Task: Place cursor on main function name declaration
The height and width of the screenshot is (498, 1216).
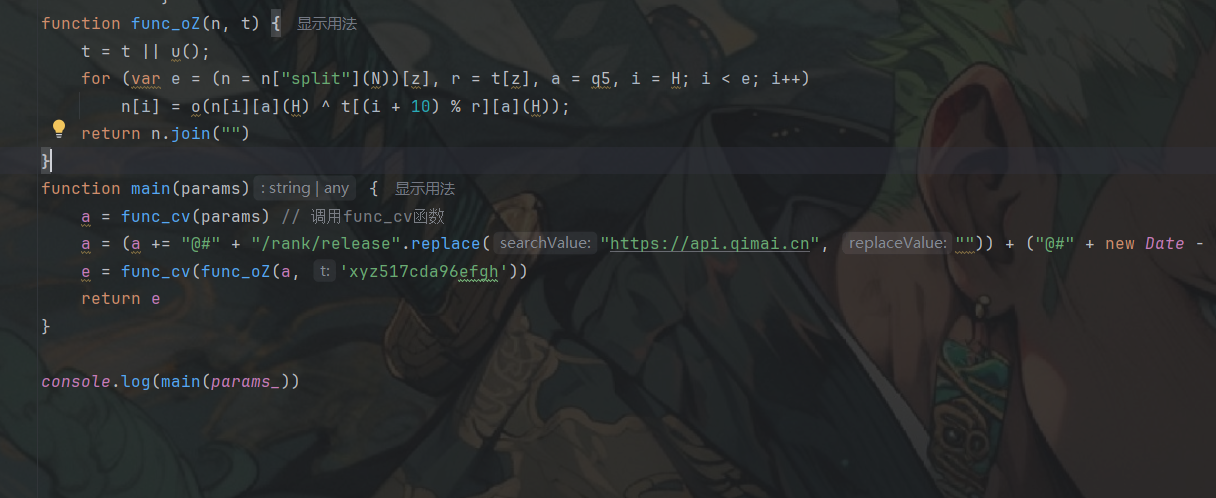Action: coord(150,188)
